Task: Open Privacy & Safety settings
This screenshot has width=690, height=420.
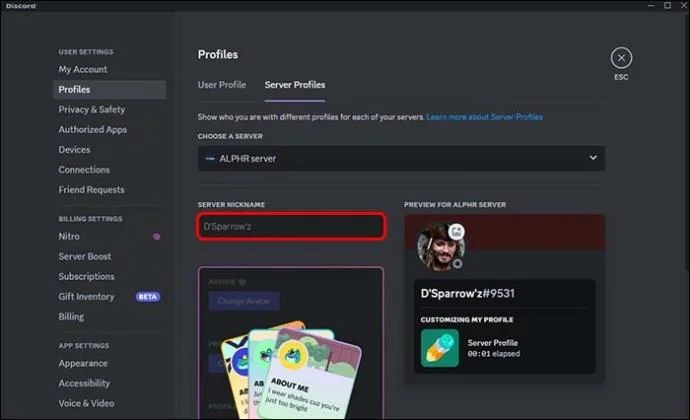Action: pyautogui.click(x=92, y=109)
